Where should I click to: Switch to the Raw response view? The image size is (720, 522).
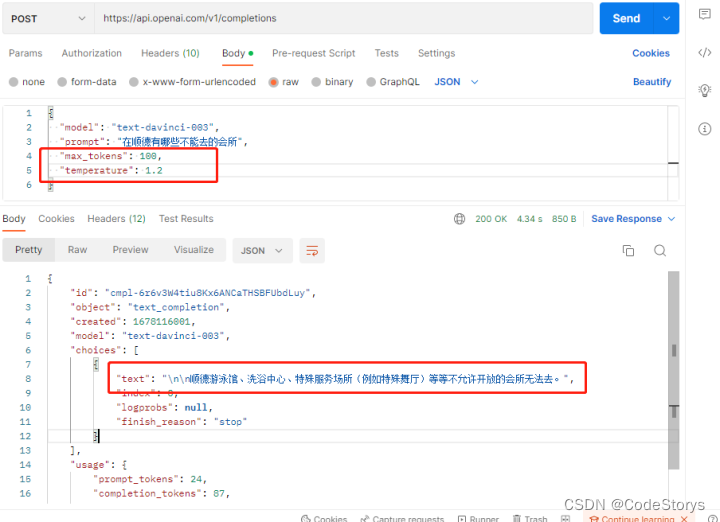click(77, 250)
